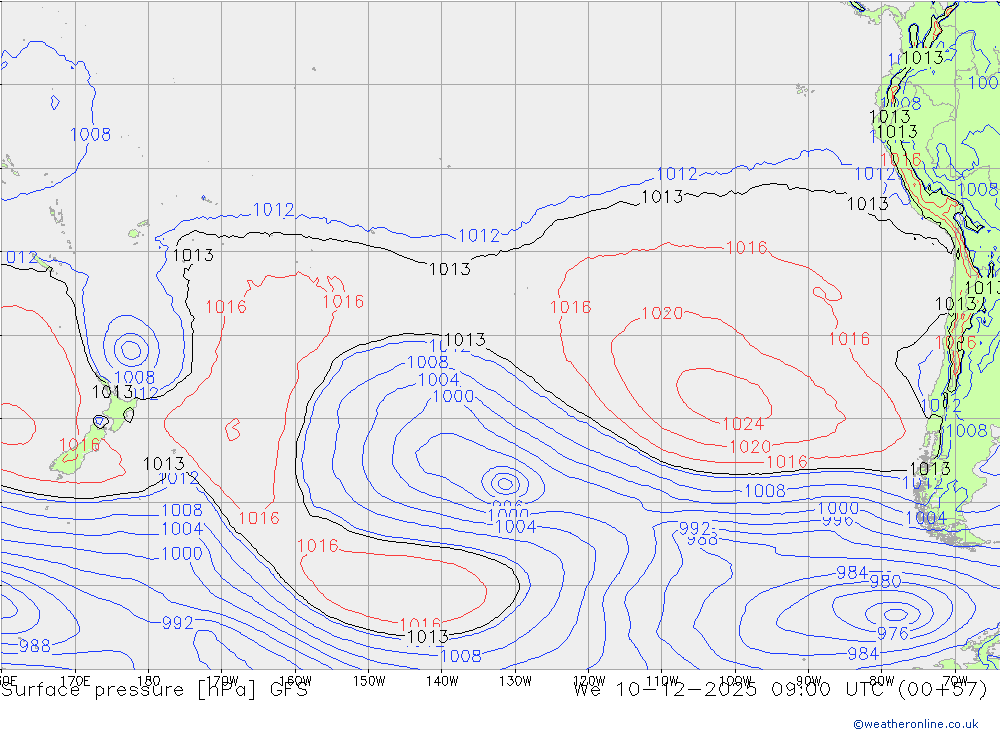Click the forecast date and time text
This screenshot has width=1000, height=733.
click(780, 689)
